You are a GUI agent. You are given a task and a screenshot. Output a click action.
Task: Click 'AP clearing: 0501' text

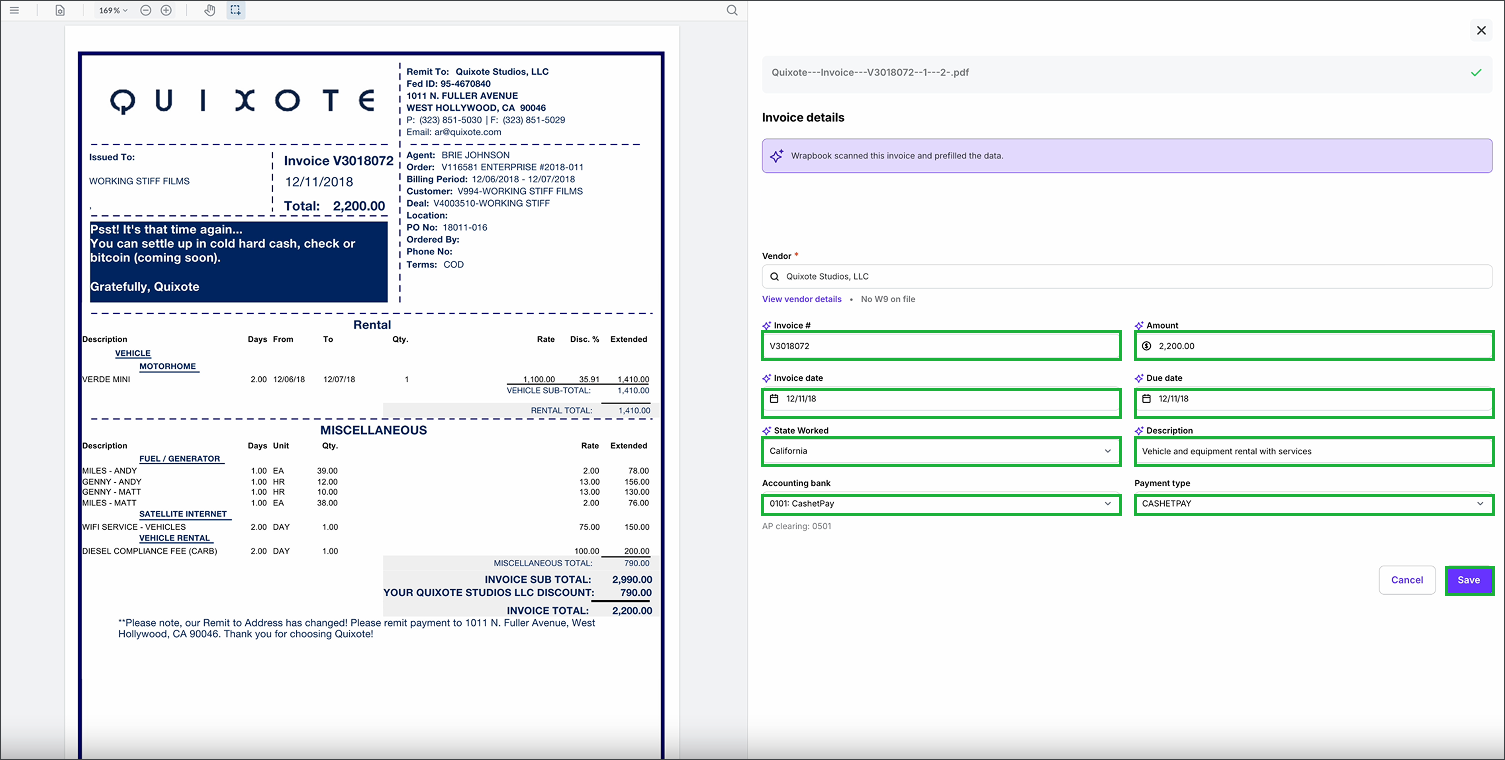point(797,526)
